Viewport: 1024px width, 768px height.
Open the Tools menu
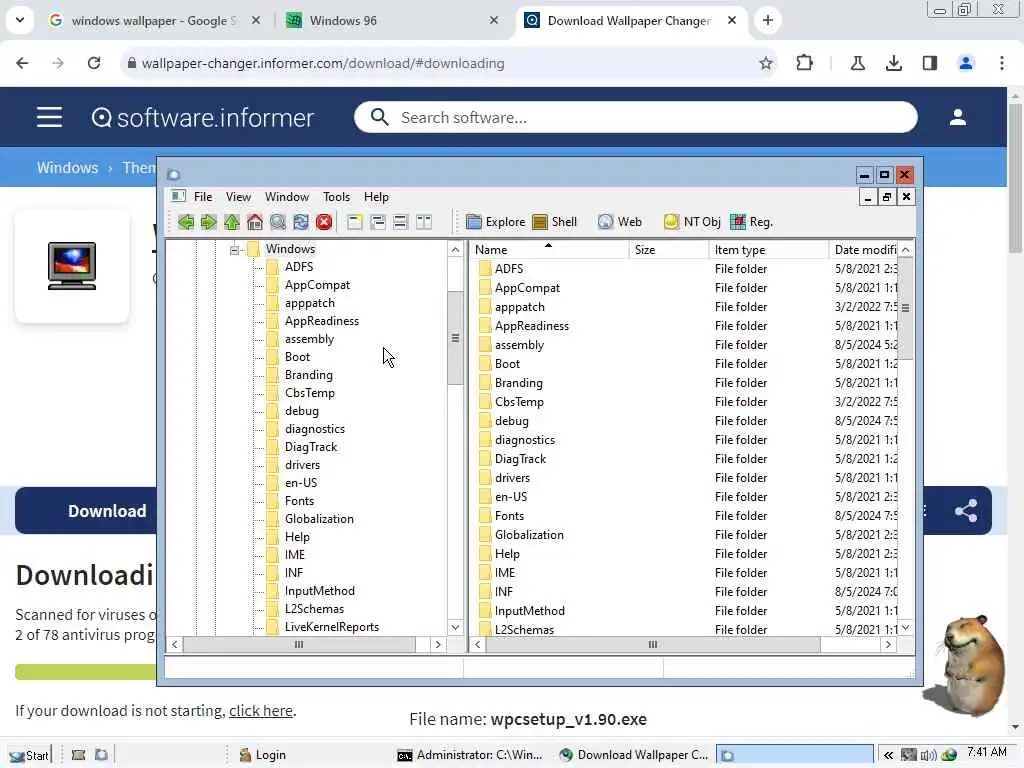click(x=336, y=197)
